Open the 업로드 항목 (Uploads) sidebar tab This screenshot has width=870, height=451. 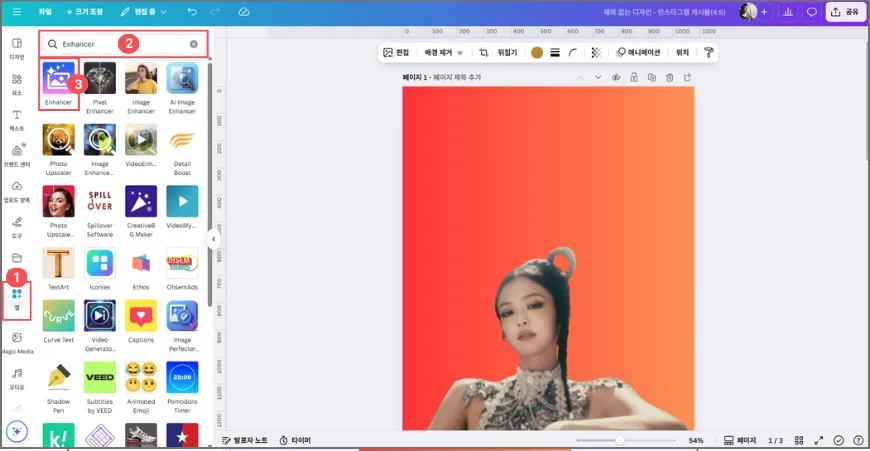click(x=17, y=191)
